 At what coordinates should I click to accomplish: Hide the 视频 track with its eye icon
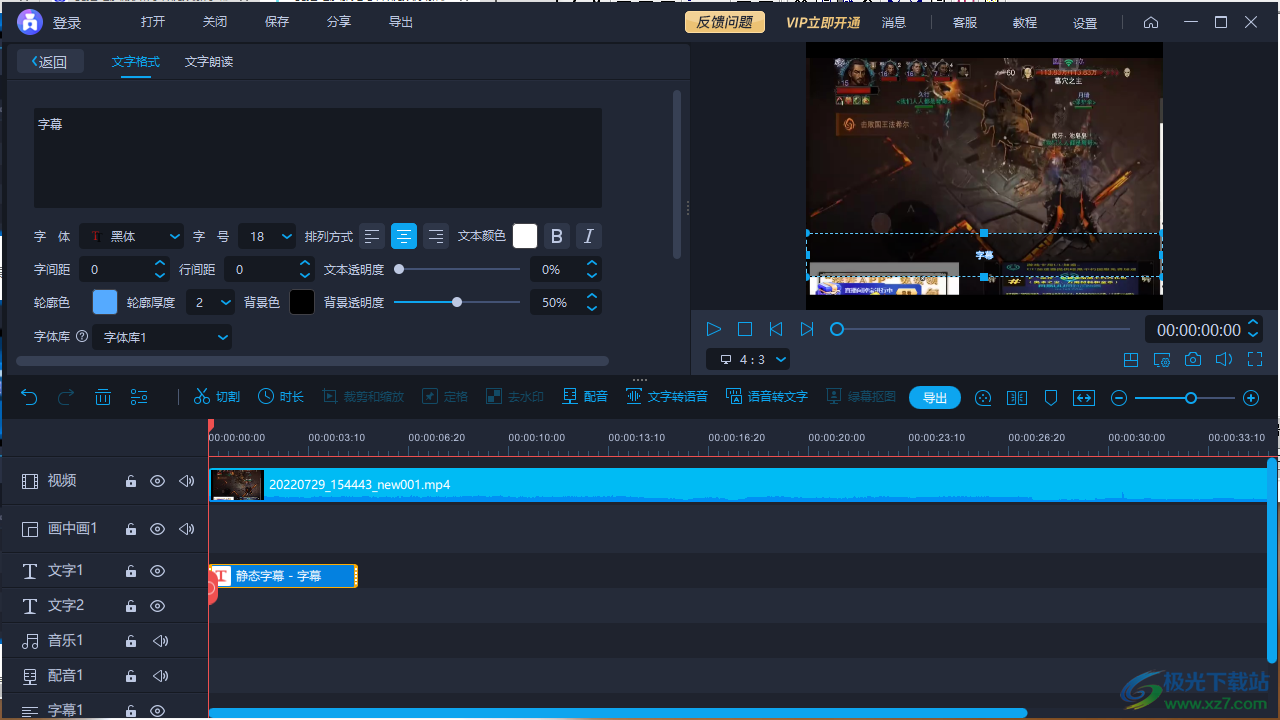click(x=157, y=481)
